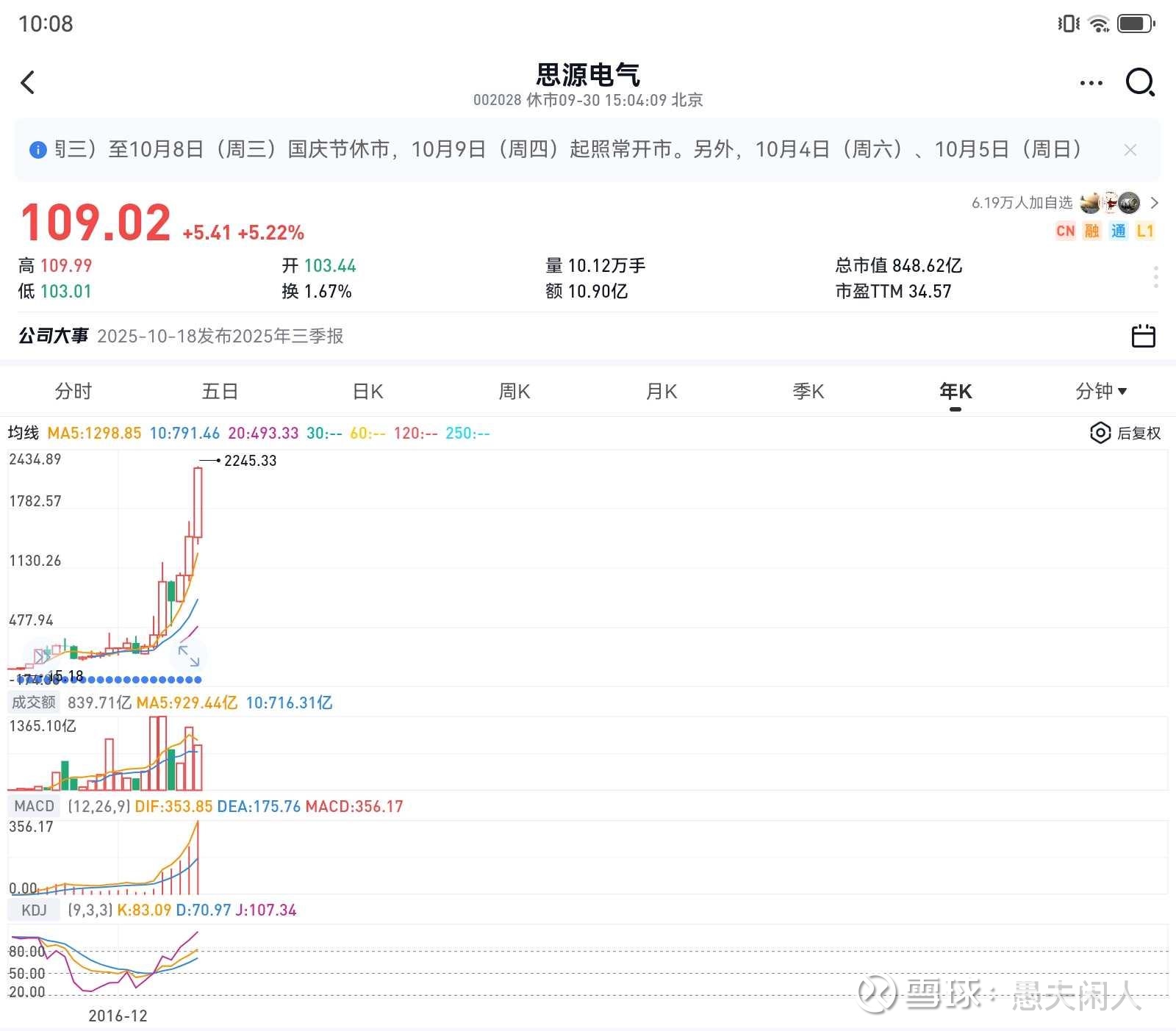
Task: Switch to the 五日 tab
Action: (220, 391)
